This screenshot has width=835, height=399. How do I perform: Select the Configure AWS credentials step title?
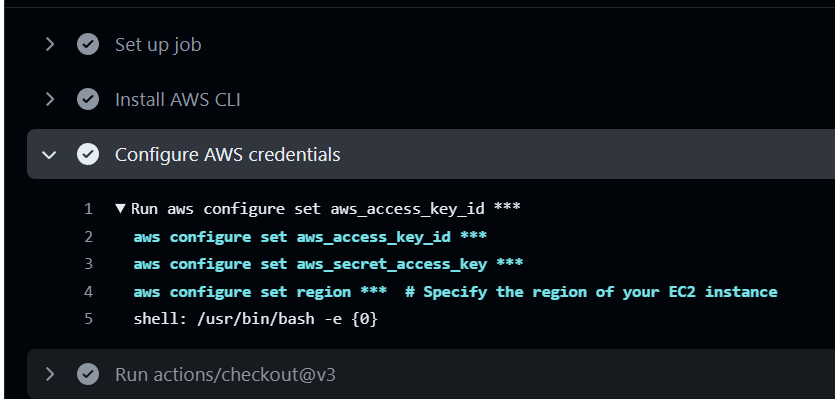tap(227, 155)
